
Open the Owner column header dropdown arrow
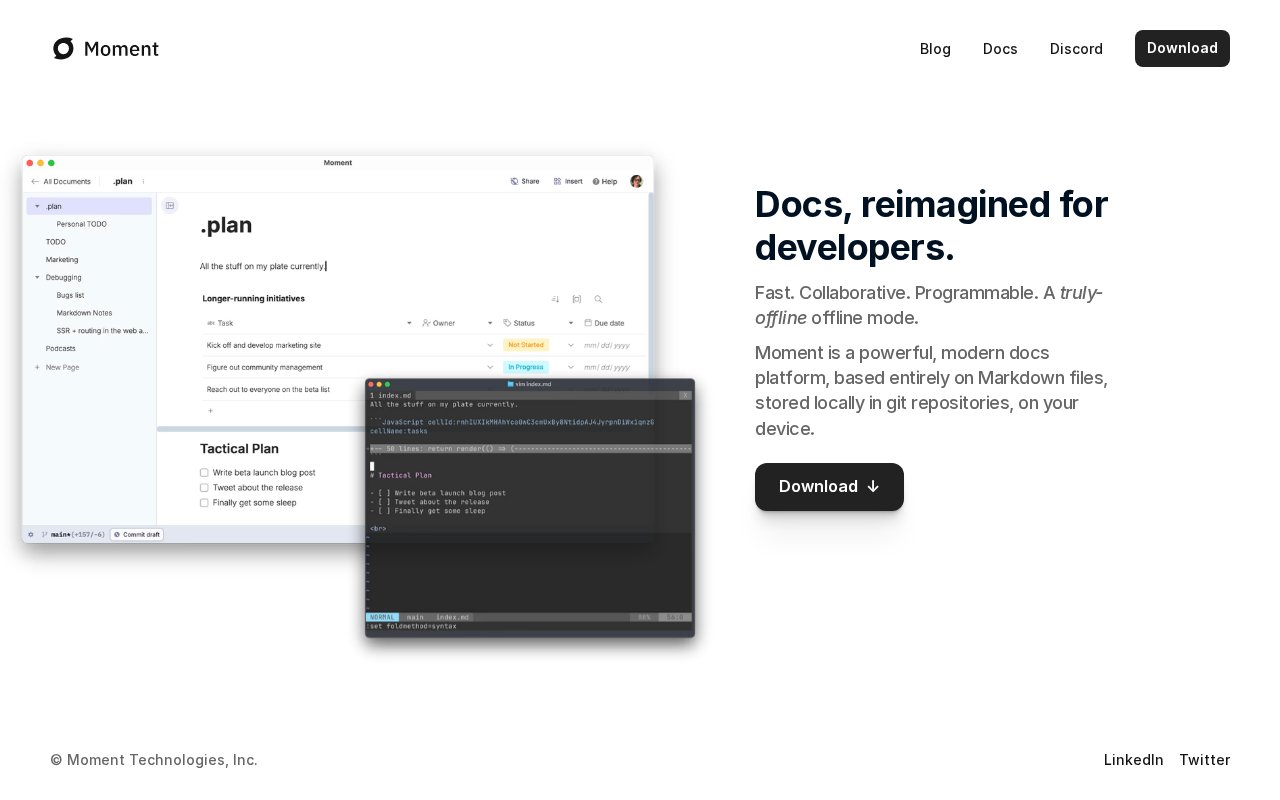coord(490,323)
